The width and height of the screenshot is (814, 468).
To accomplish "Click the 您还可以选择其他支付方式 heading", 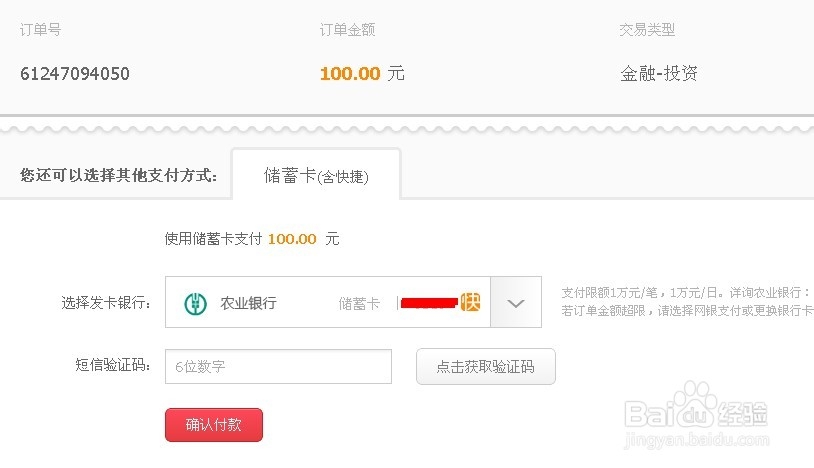I will tap(118, 175).
